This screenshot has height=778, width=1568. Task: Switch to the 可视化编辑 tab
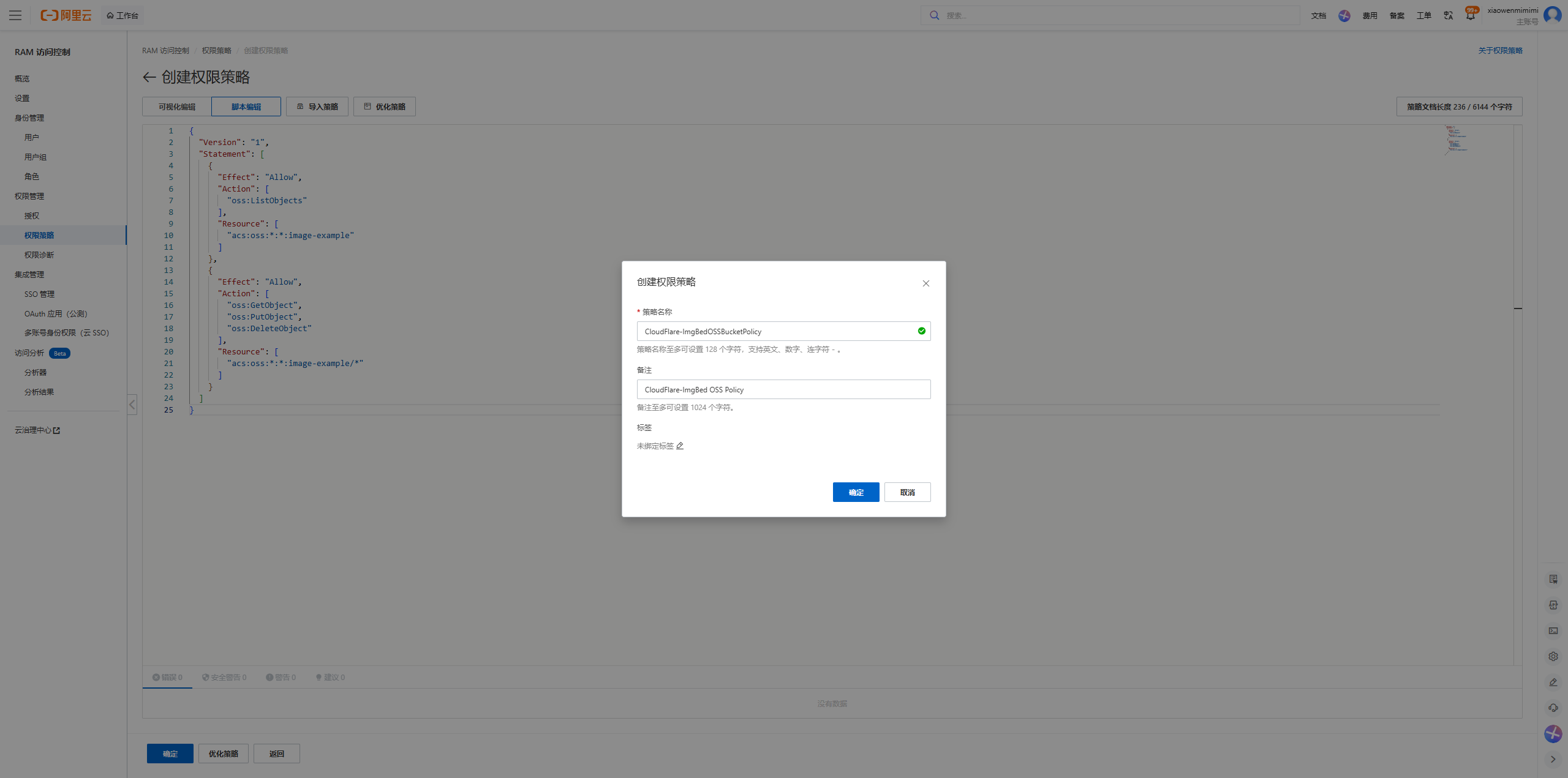click(x=177, y=106)
